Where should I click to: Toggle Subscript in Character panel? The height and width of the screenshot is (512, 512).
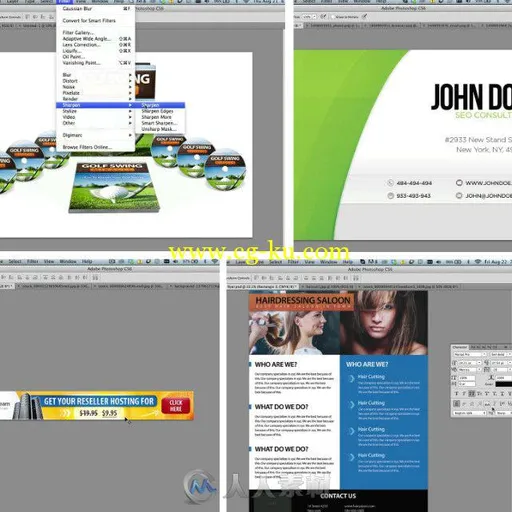pyautogui.click(x=494, y=393)
